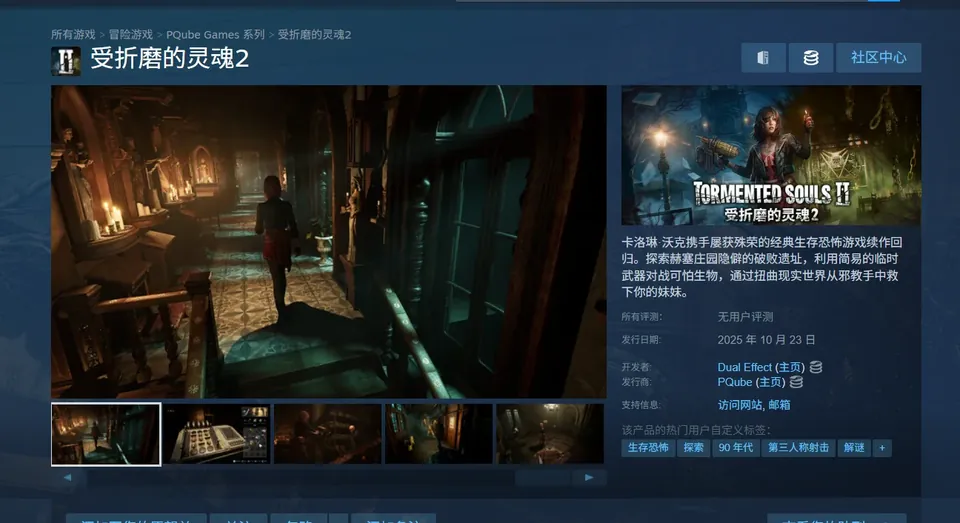Select the 解谜 tag
The width and height of the screenshot is (960, 523).
click(854, 448)
